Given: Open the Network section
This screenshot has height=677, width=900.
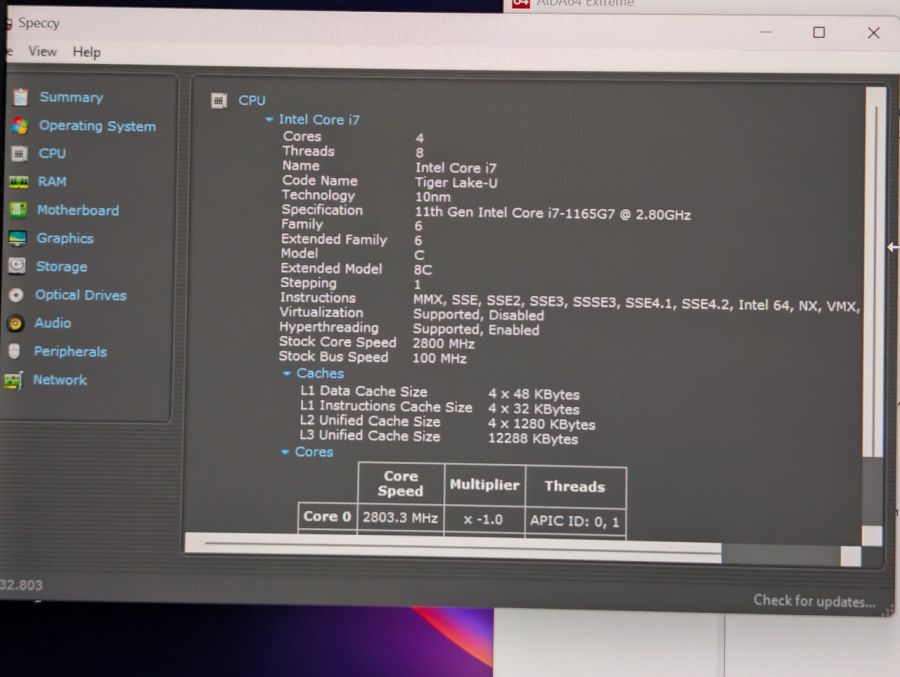Looking at the screenshot, I should pos(60,380).
